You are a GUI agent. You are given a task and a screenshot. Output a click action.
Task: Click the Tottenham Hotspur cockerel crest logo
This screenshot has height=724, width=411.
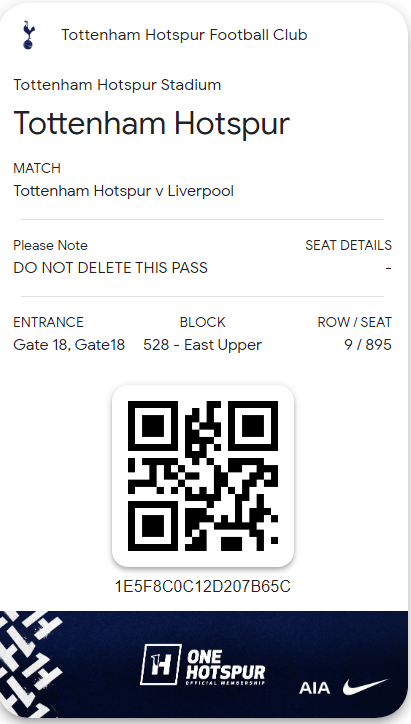coord(29,35)
